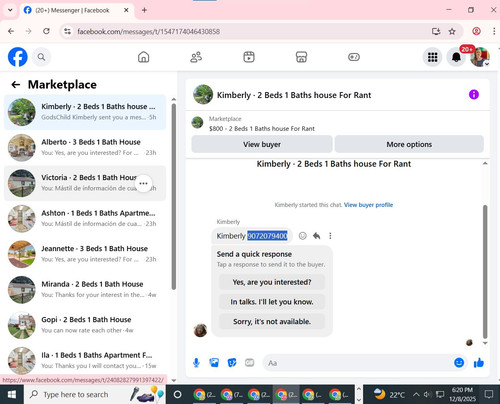
Task: Click the Facebook search magnifier icon
Action: [41, 57]
